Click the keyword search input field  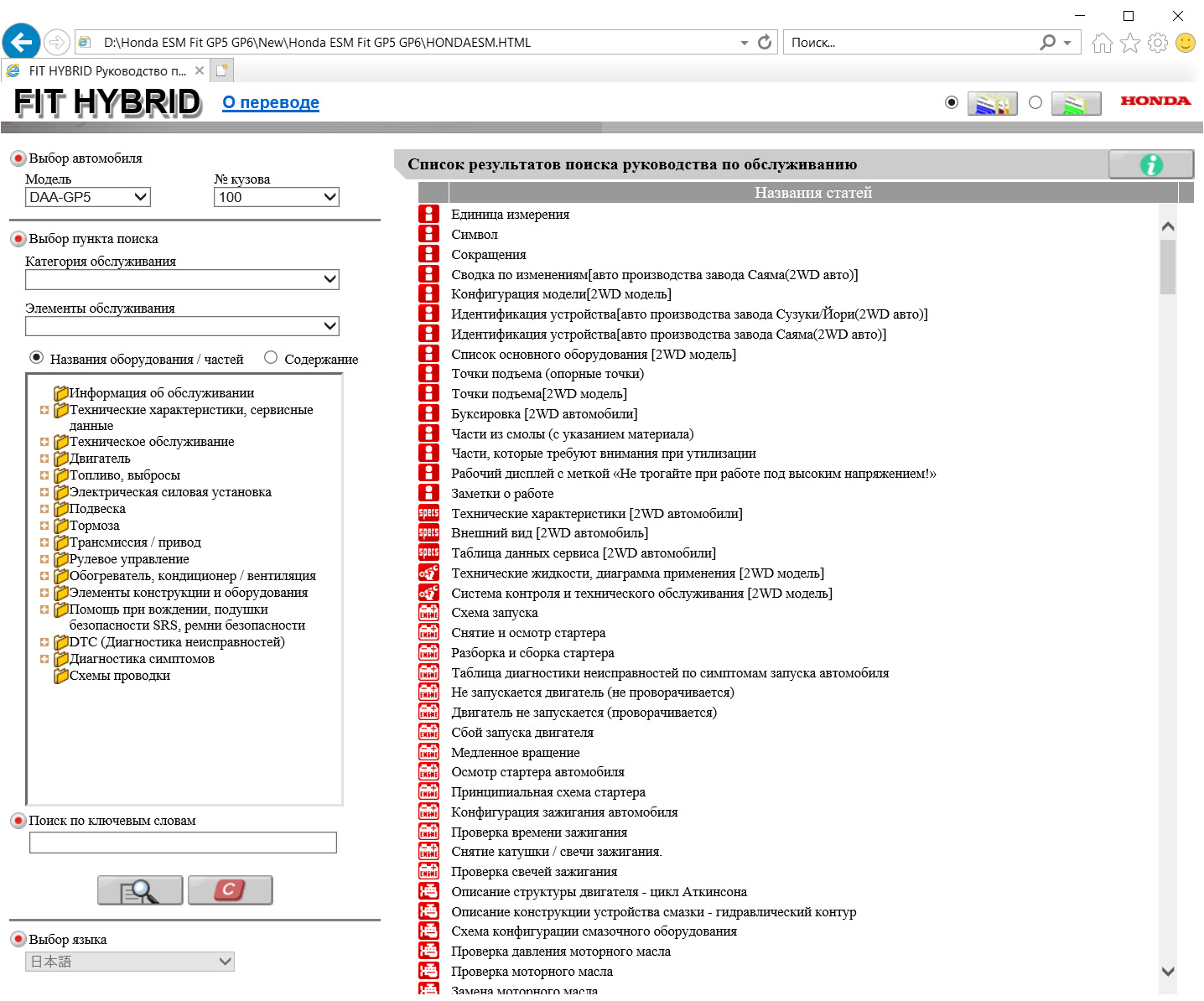click(x=183, y=843)
